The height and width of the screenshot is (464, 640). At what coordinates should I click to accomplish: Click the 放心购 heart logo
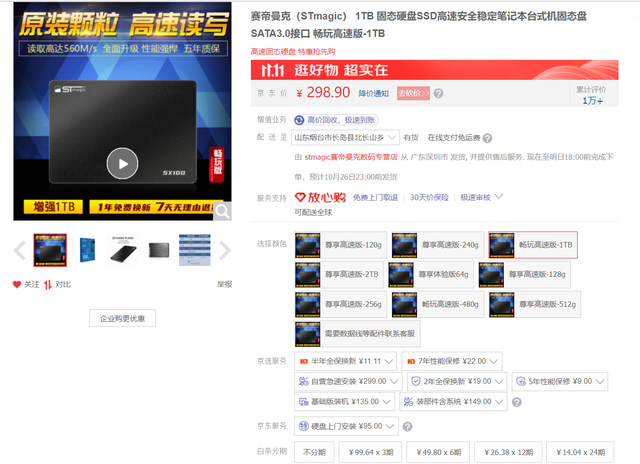point(300,198)
